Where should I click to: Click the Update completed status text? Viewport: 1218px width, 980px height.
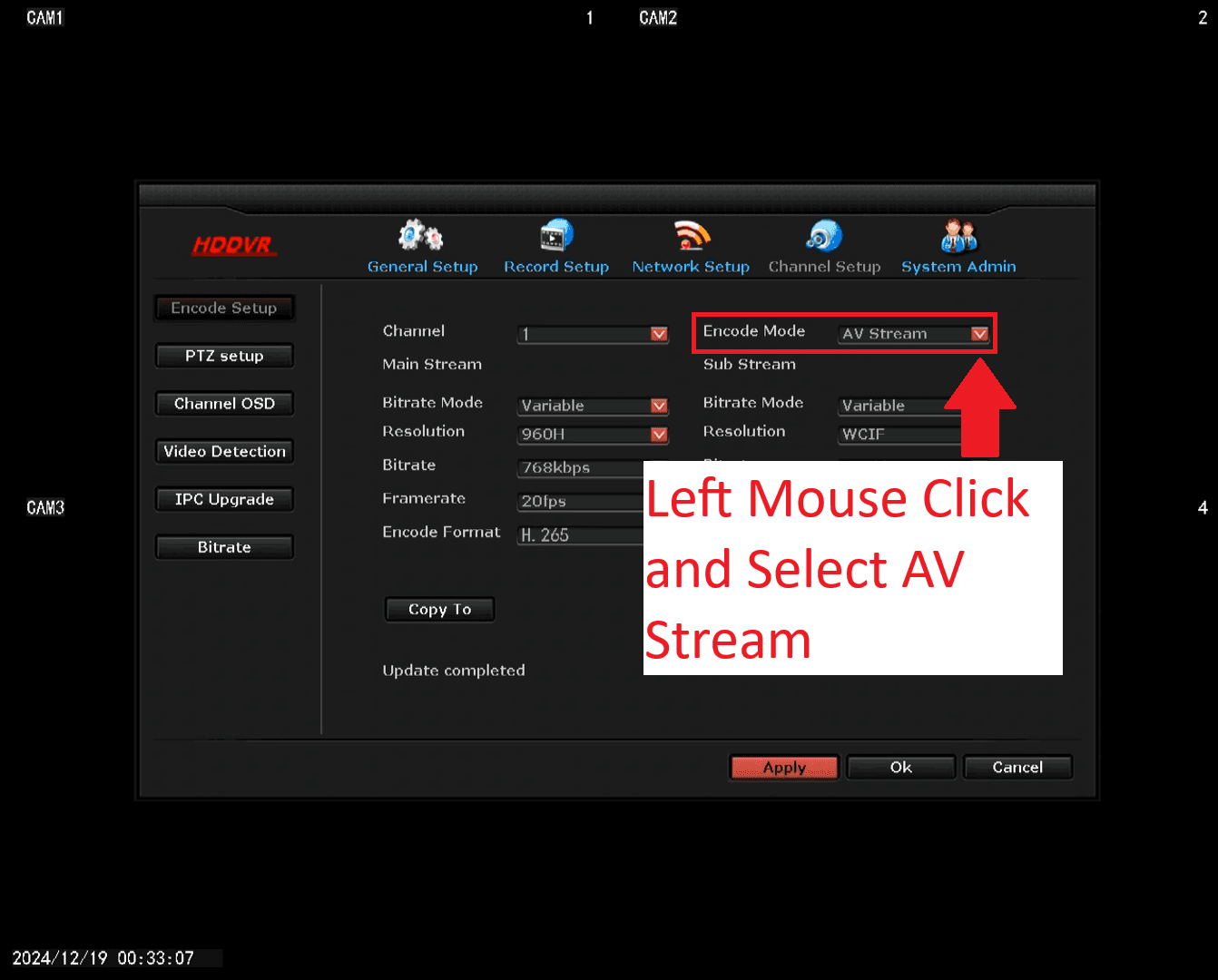pos(454,671)
